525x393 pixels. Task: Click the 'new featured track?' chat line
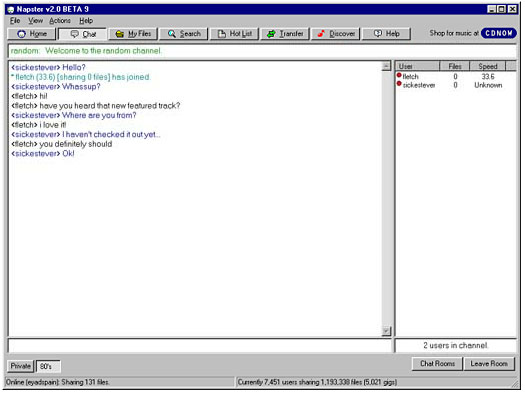pos(96,106)
